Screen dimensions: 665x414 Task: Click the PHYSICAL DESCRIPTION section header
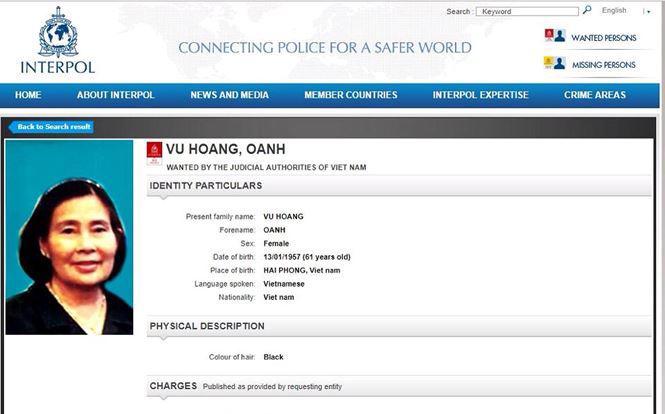point(207,326)
